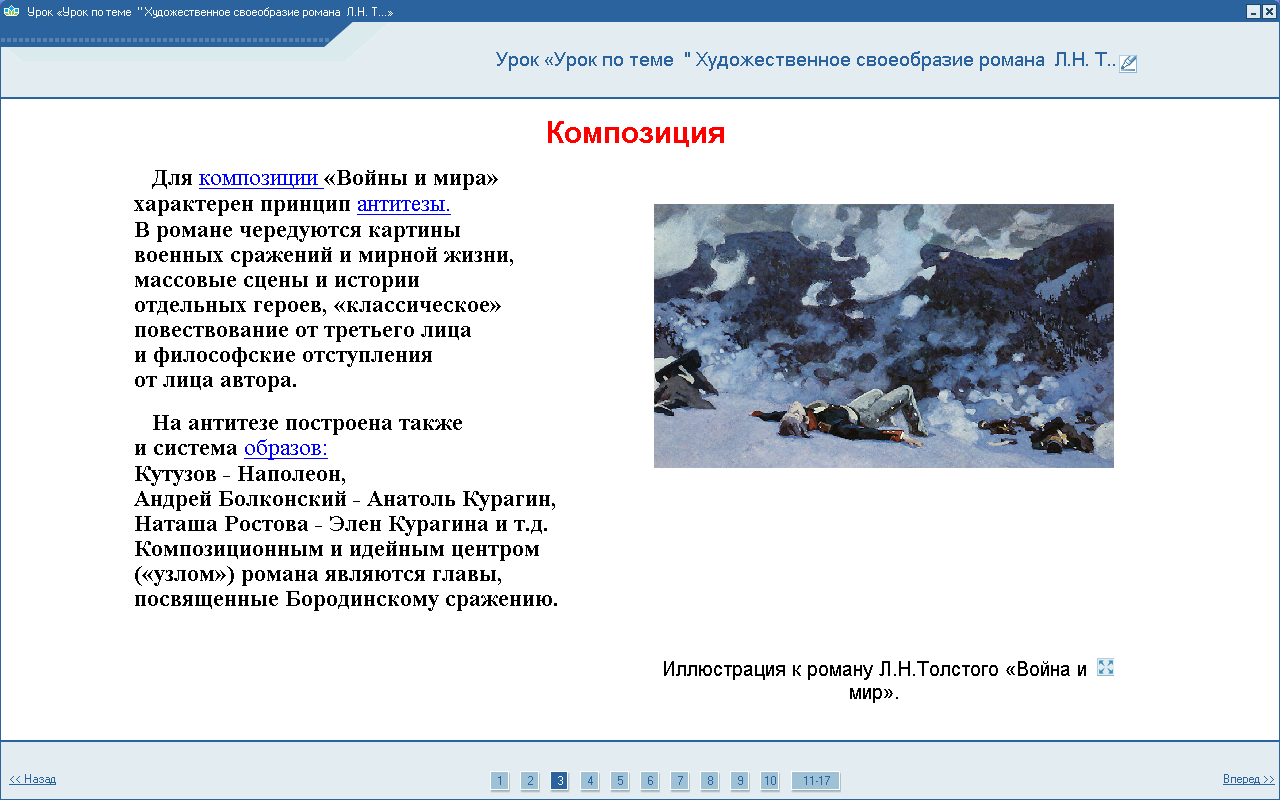This screenshot has height=800, width=1280.
Task: Click the line «Андрей Болконский - Анатоль Курагин,»
Action: (345, 498)
